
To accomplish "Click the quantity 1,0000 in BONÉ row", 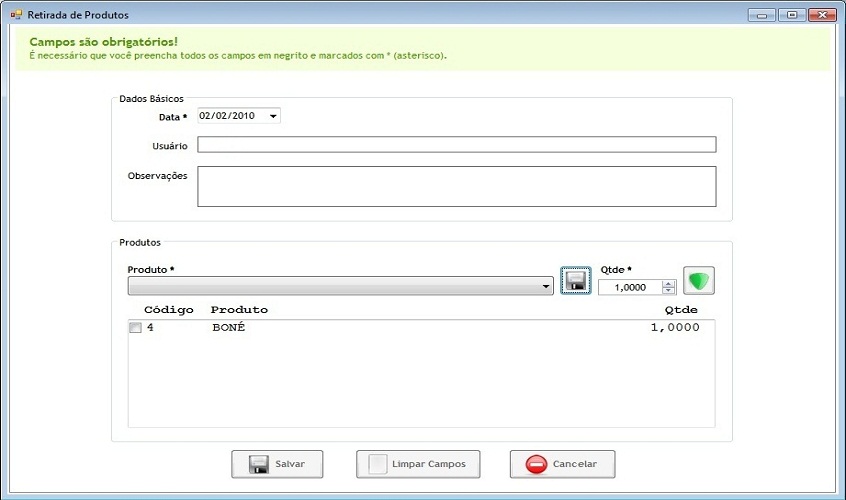I will click(675, 327).
